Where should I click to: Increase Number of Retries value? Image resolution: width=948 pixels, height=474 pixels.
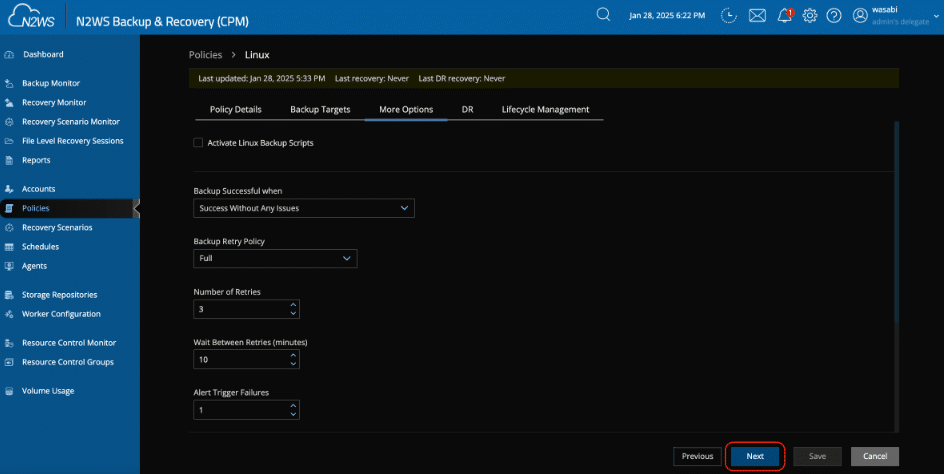[293, 305]
